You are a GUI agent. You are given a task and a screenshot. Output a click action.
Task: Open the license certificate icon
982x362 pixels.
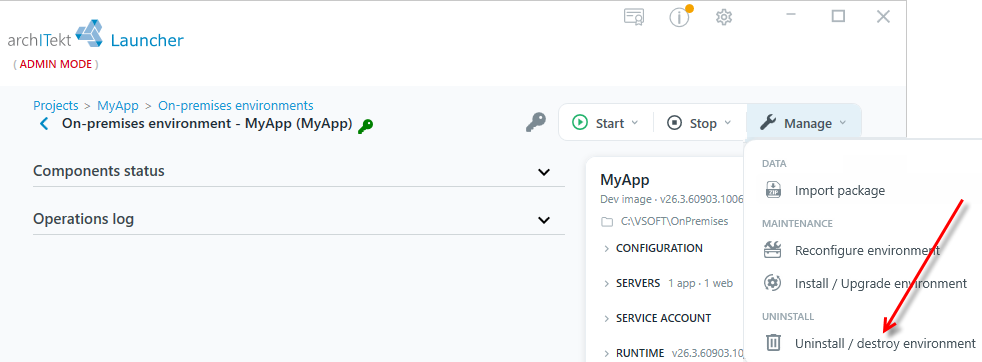pyautogui.click(x=634, y=17)
